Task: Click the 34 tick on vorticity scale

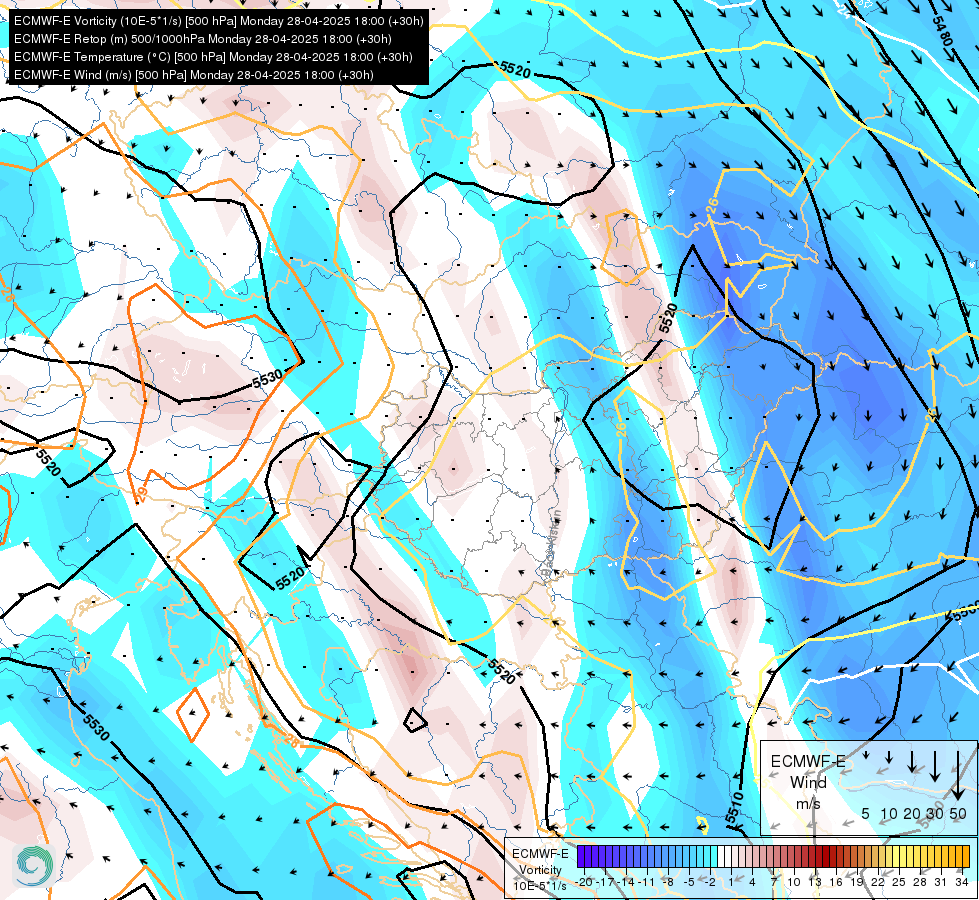Action: click(962, 882)
